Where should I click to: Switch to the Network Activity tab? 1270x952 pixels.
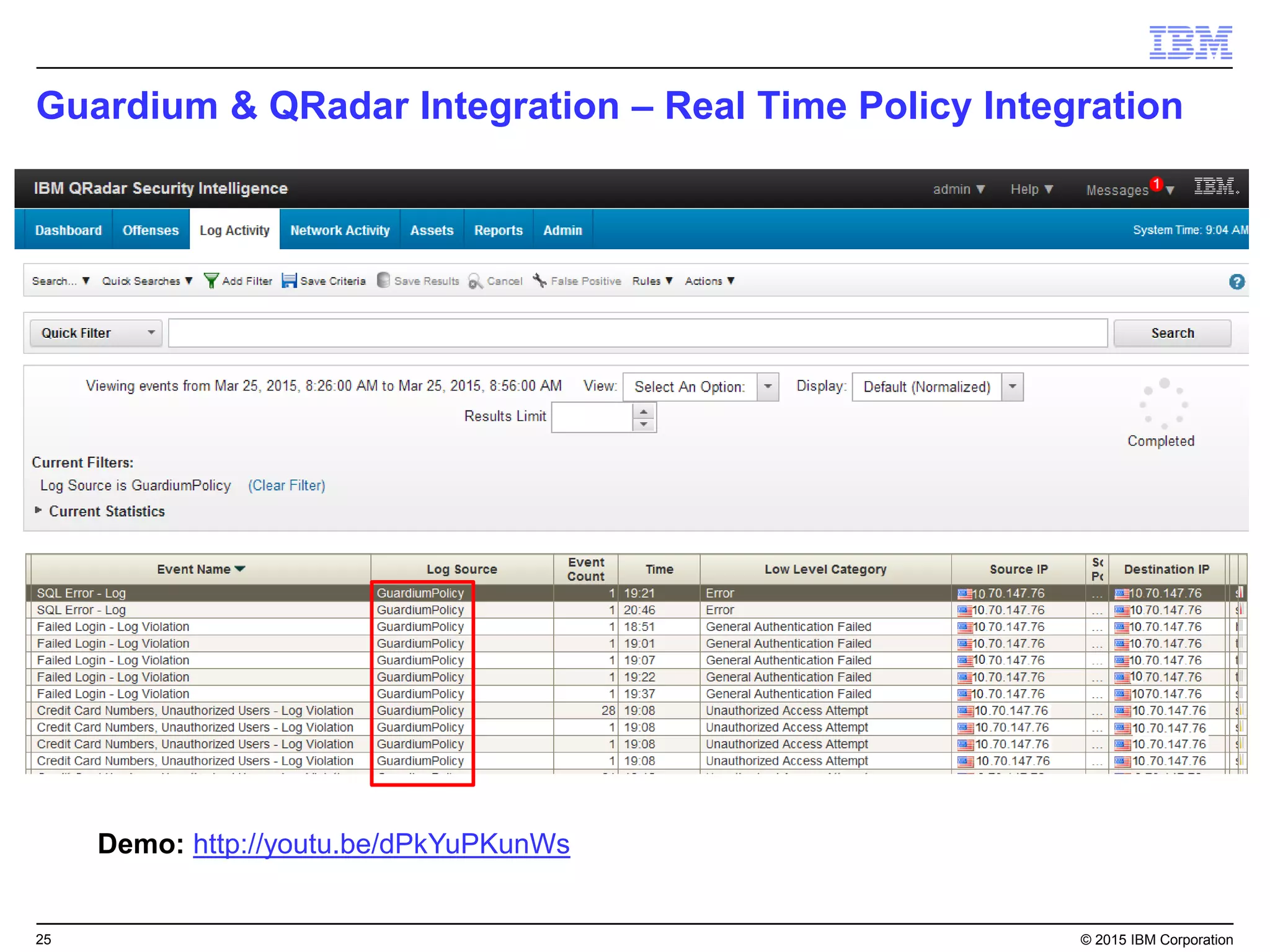(340, 231)
